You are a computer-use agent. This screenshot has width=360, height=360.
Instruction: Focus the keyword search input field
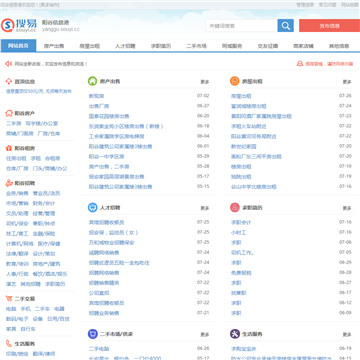point(242,26)
